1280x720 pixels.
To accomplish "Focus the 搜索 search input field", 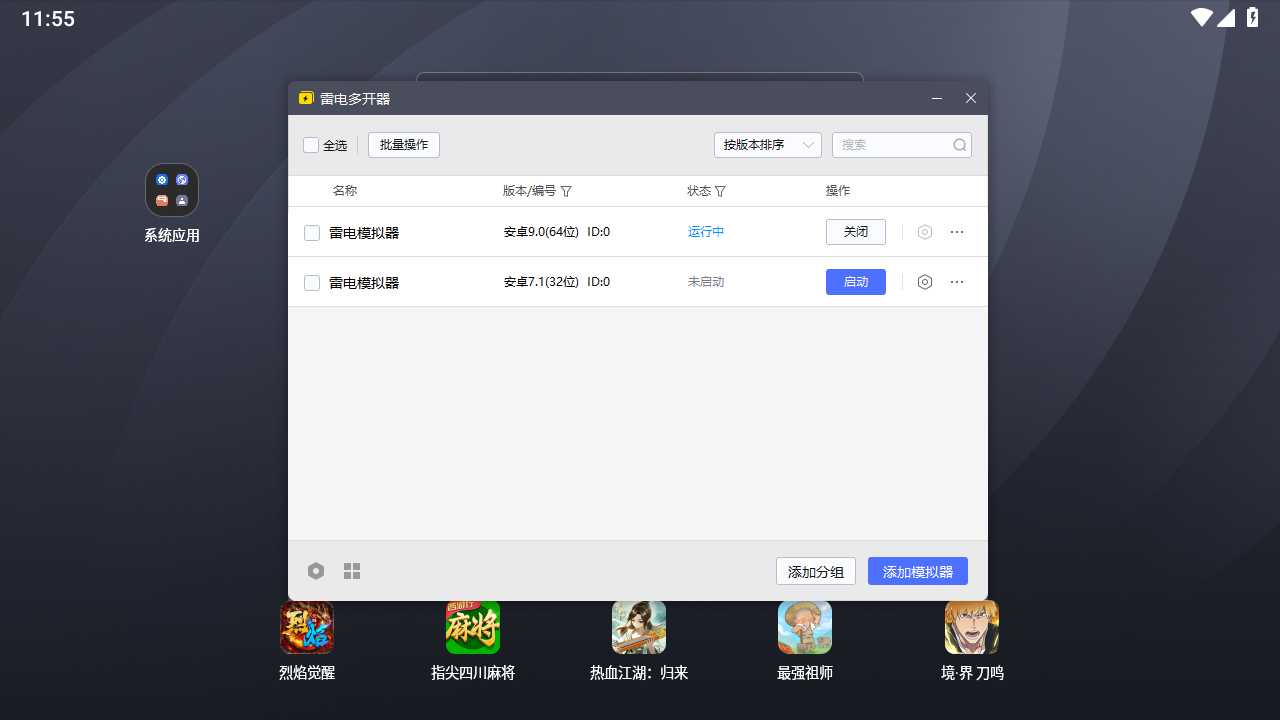I will (902, 145).
